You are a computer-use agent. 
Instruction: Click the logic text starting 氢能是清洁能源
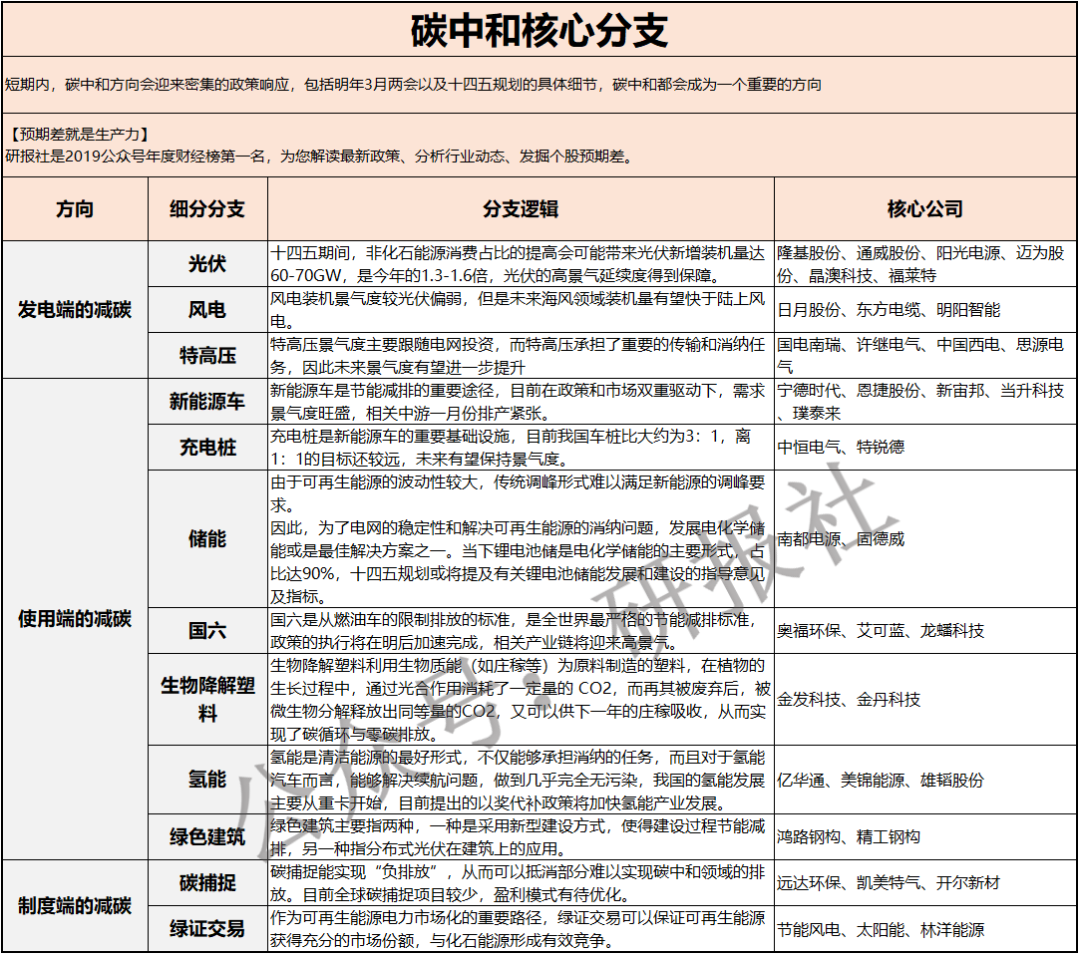tap(518, 779)
